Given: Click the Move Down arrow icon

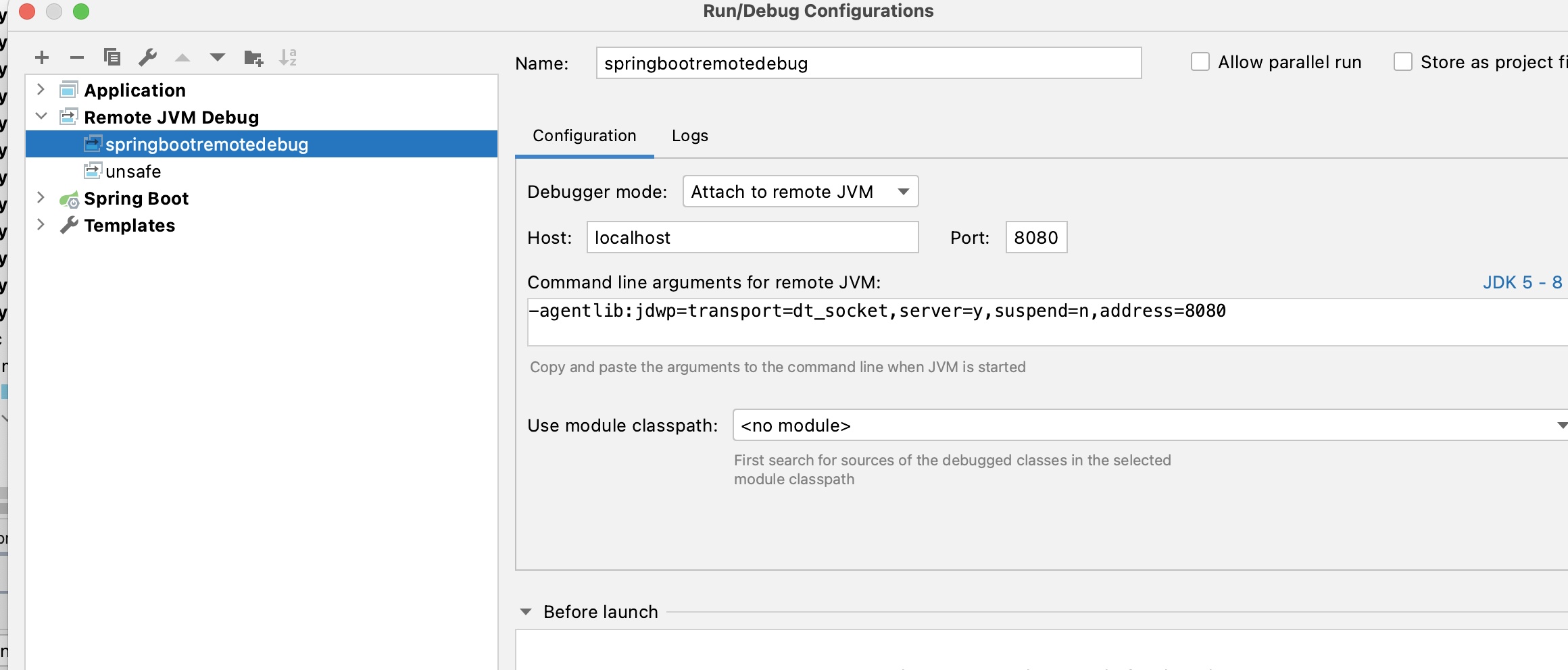Looking at the screenshot, I should (218, 57).
